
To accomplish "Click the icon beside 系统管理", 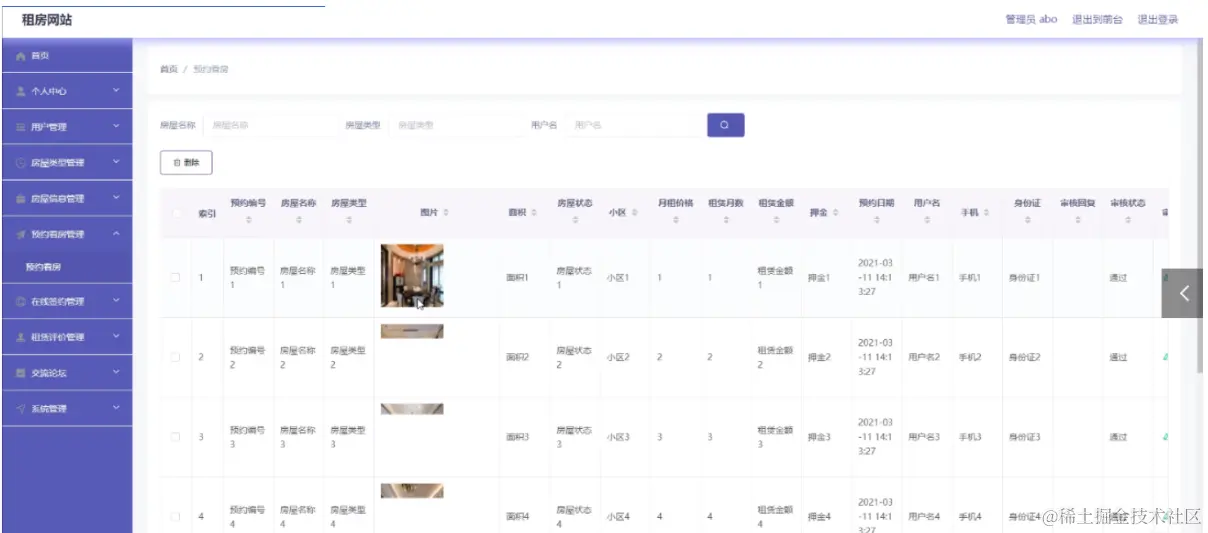I will click(21, 408).
